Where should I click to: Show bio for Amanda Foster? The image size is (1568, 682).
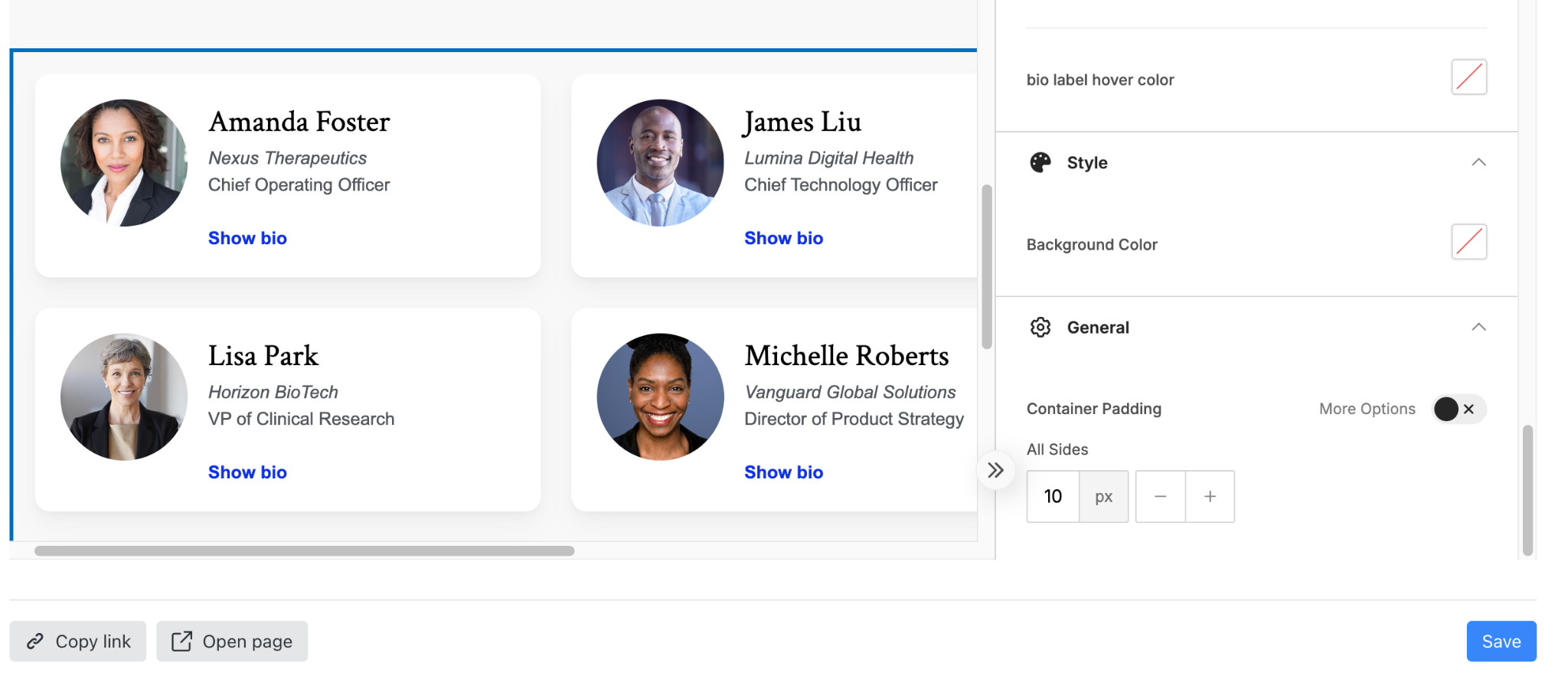(x=247, y=238)
